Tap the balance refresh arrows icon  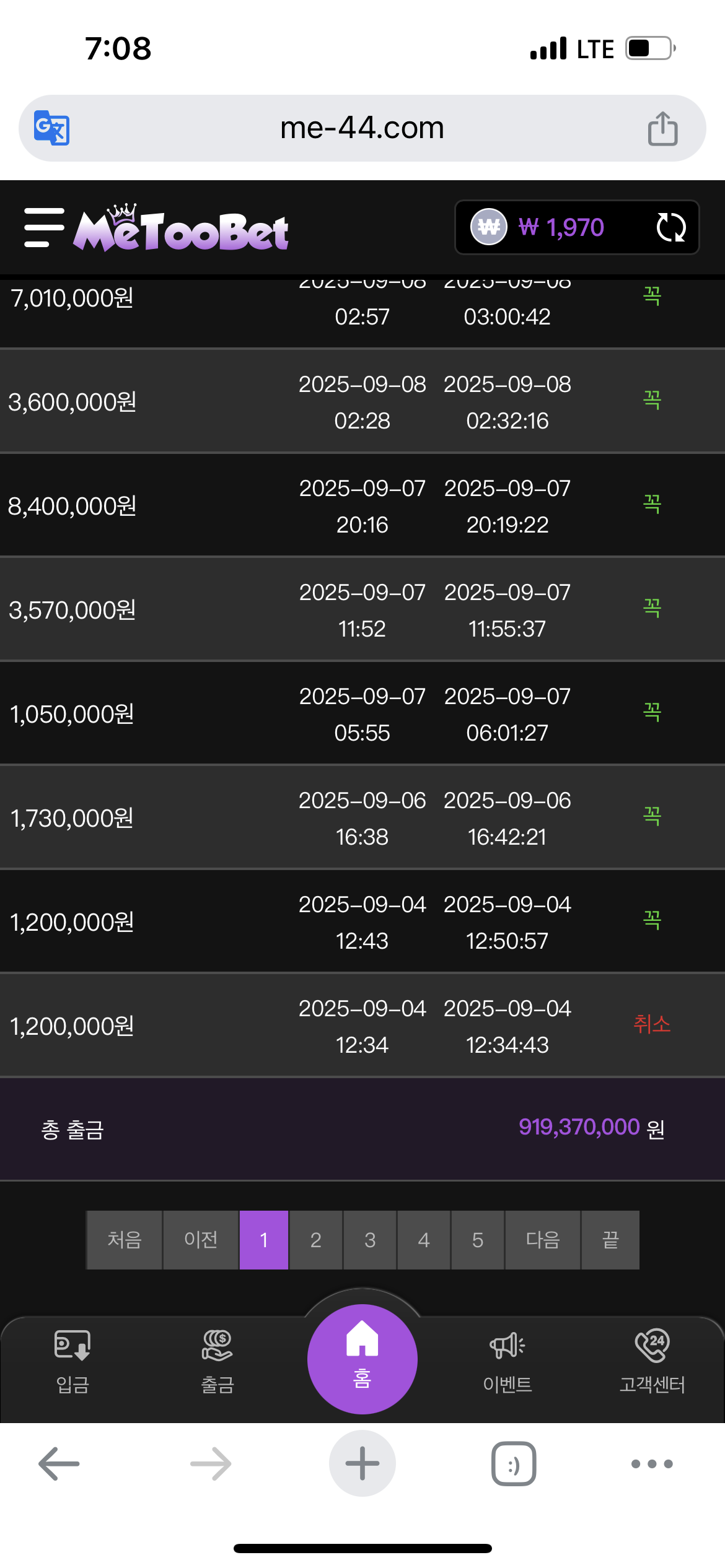(x=670, y=227)
